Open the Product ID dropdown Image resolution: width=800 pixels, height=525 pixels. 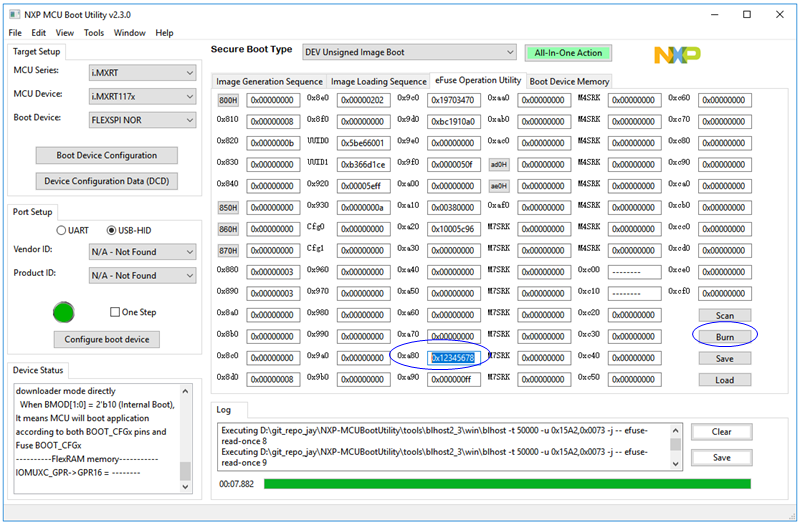click(x=142, y=276)
